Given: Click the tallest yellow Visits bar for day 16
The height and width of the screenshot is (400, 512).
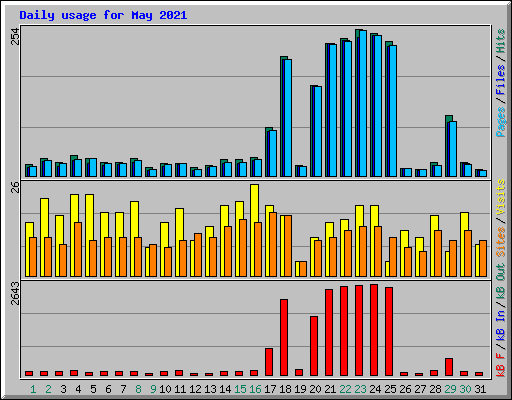Looking at the screenshot, I should pos(254,230).
